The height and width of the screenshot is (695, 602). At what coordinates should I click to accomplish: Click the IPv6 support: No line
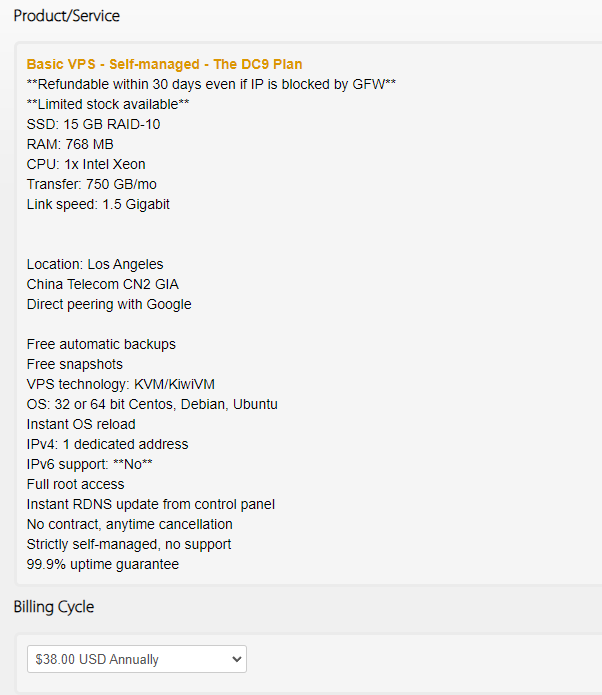90,464
